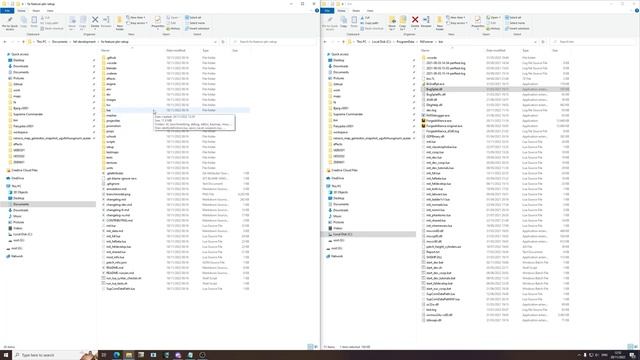The height and width of the screenshot is (360, 640).
Task: Go back in left window navigation
Action: click(x=5, y=42)
